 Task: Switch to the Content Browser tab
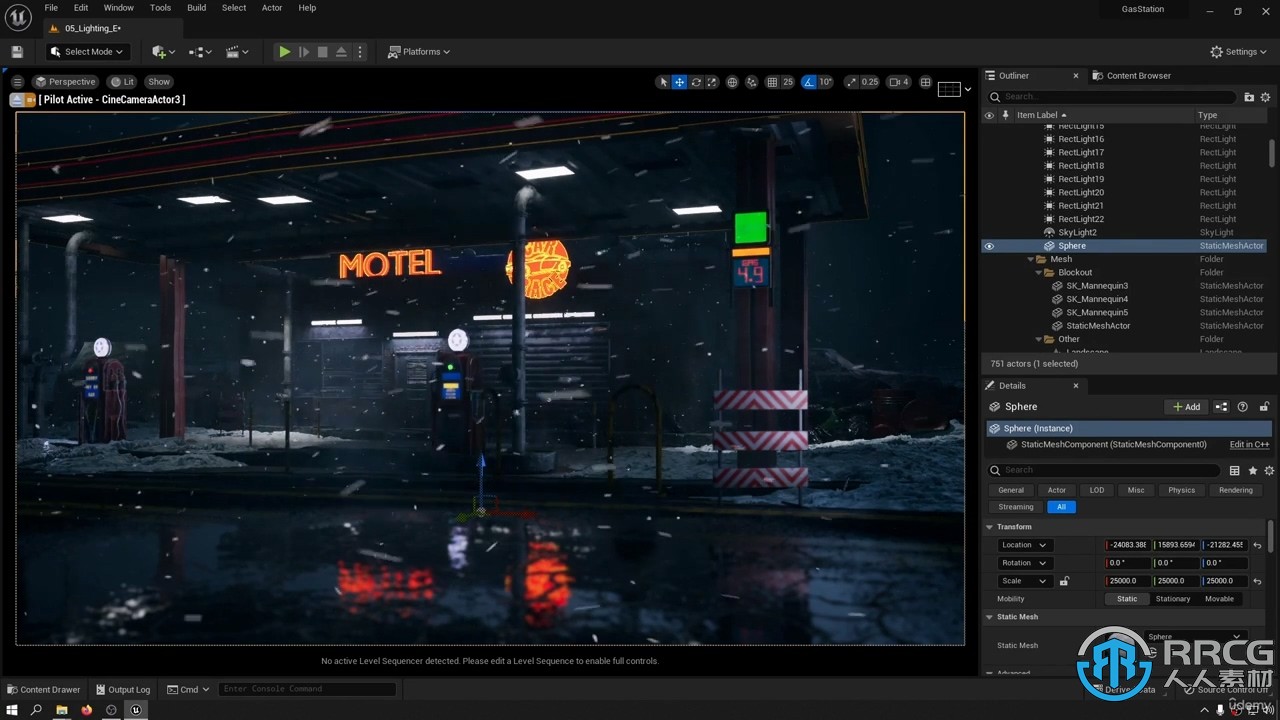[1131, 76]
